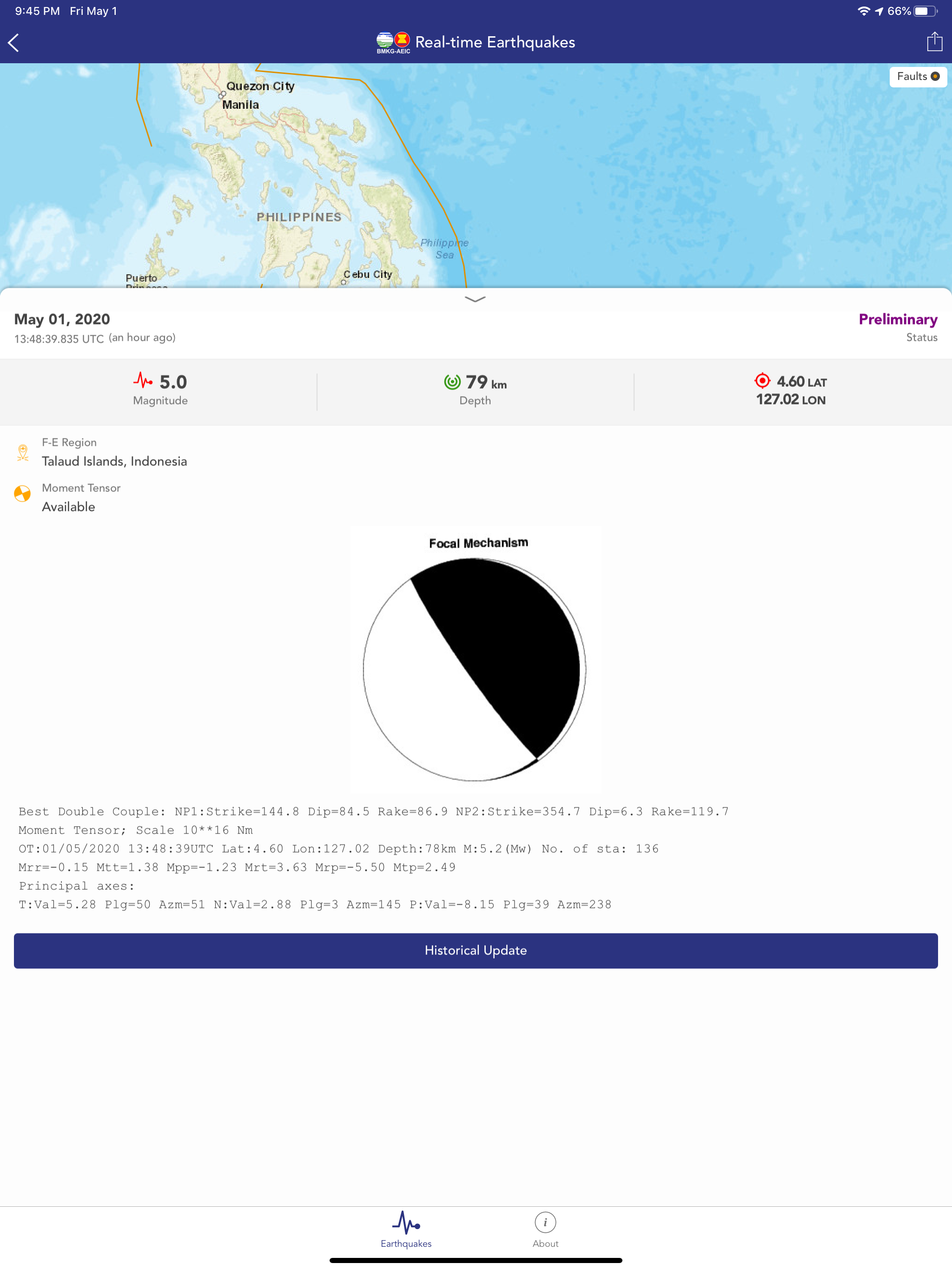
Task: Tap the Principal axes T/N/P values line
Action: pyautogui.click(x=315, y=904)
